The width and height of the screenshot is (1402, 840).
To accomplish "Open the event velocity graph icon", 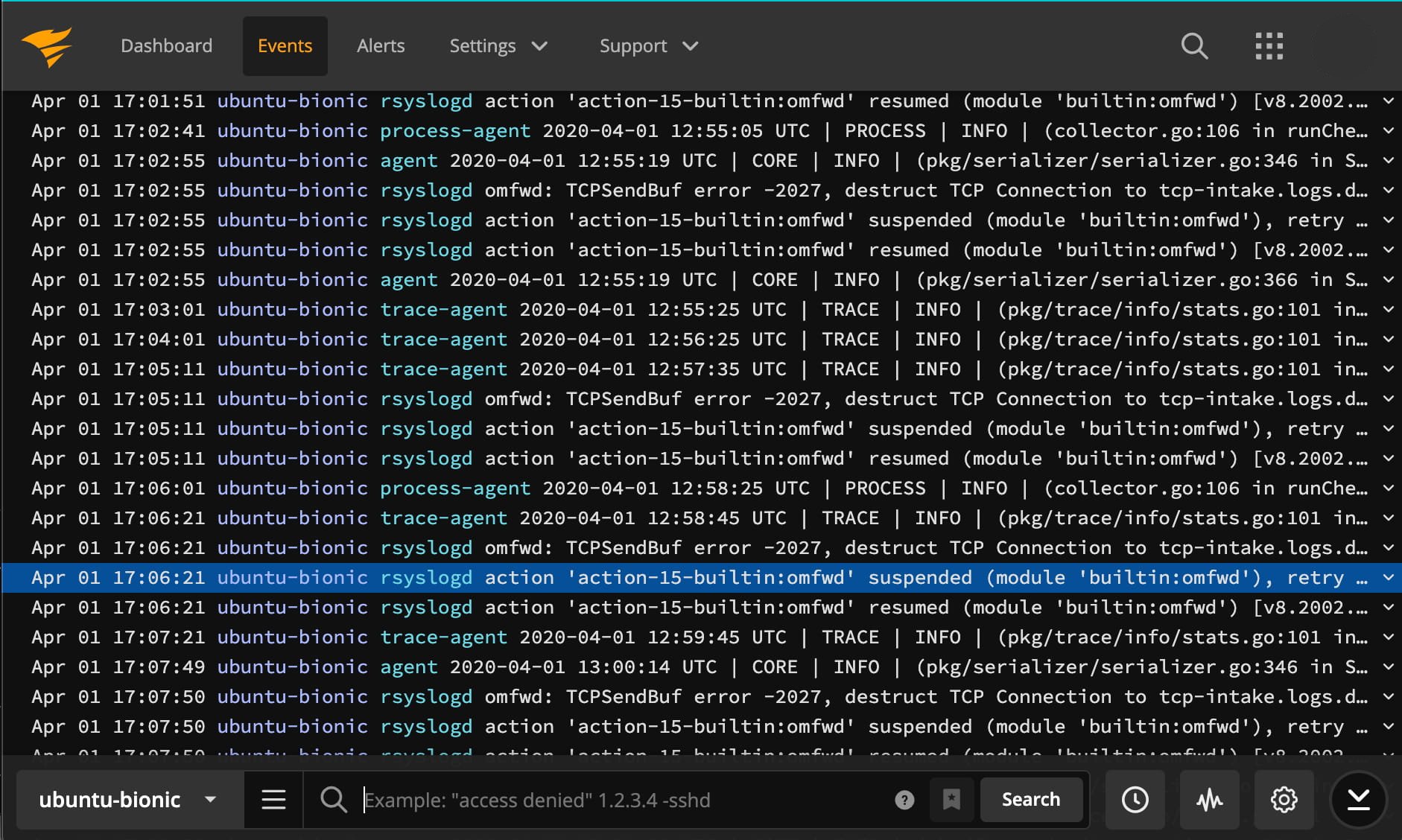I will (x=1209, y=800).
